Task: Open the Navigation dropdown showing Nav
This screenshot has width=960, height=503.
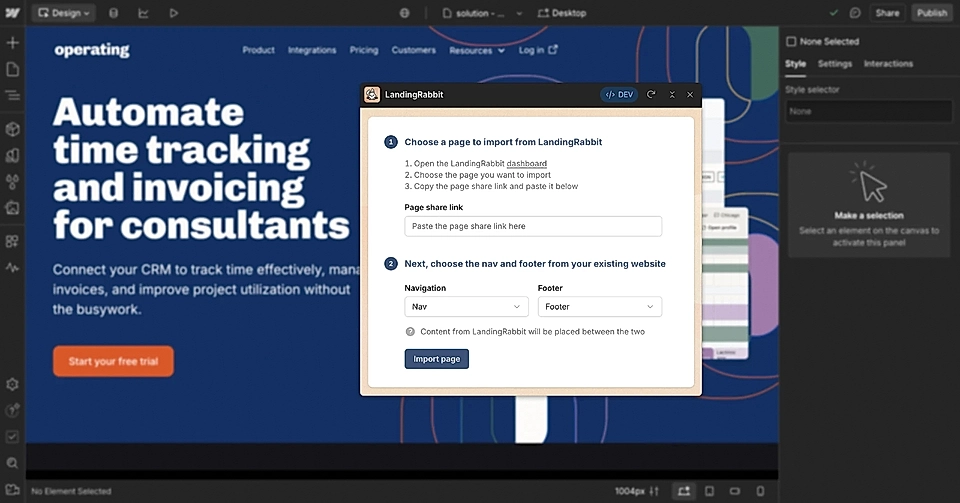Action: click(466, 307)
